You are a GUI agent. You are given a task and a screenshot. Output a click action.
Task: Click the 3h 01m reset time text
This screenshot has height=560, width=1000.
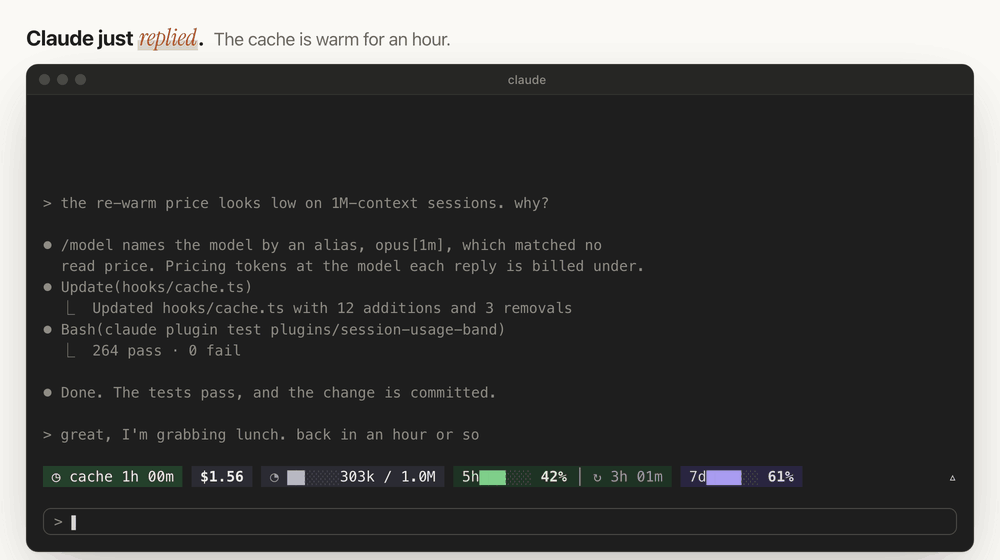click(x=636, y=477)
